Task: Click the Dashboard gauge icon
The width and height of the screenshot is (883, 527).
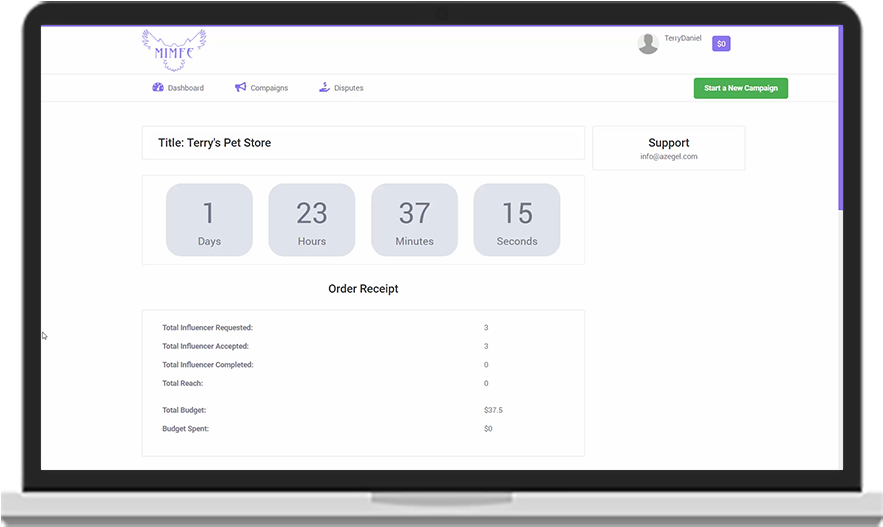Action: (x=158, y=87)
